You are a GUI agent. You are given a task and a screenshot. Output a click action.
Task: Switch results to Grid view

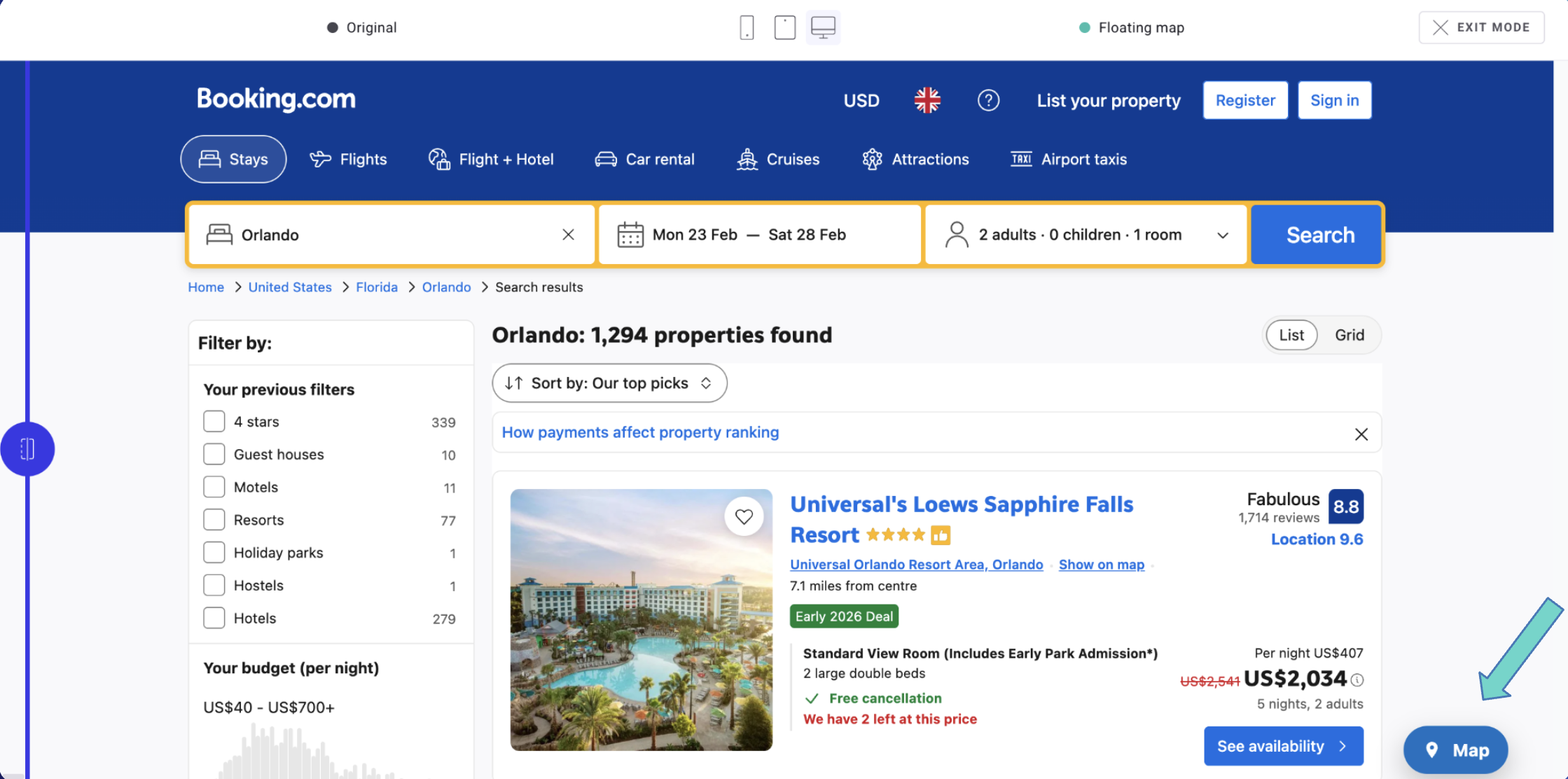click(1349, 335)
